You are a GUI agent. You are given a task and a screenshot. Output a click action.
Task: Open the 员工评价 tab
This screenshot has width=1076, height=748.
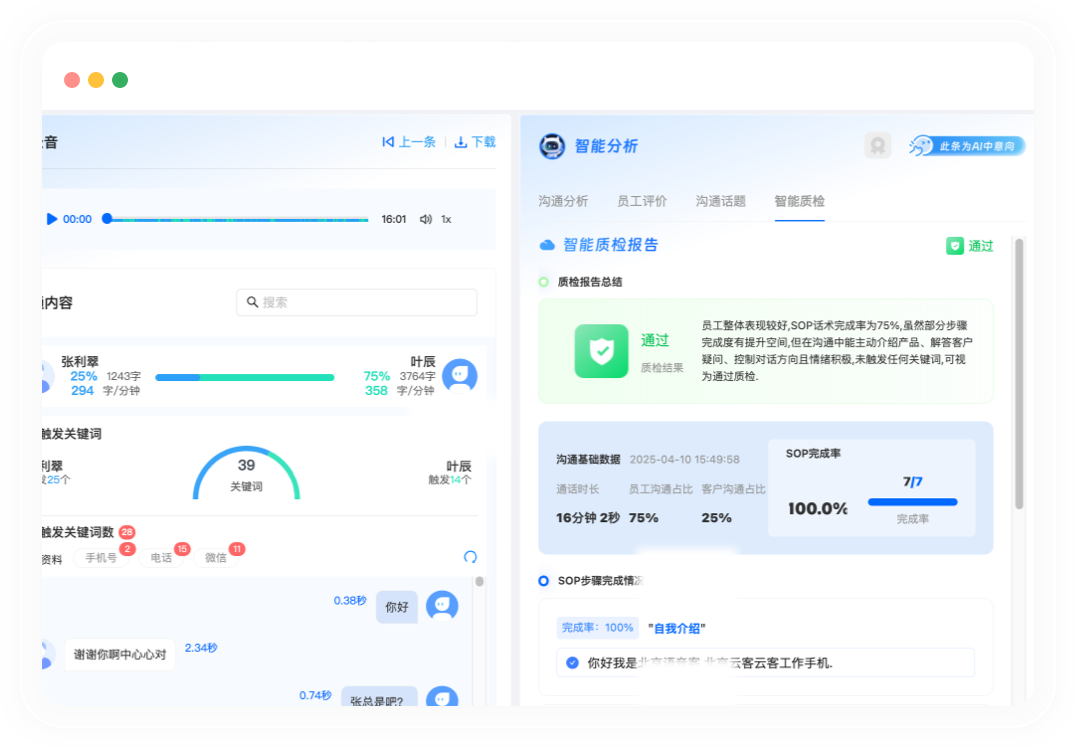click(642, 201)
